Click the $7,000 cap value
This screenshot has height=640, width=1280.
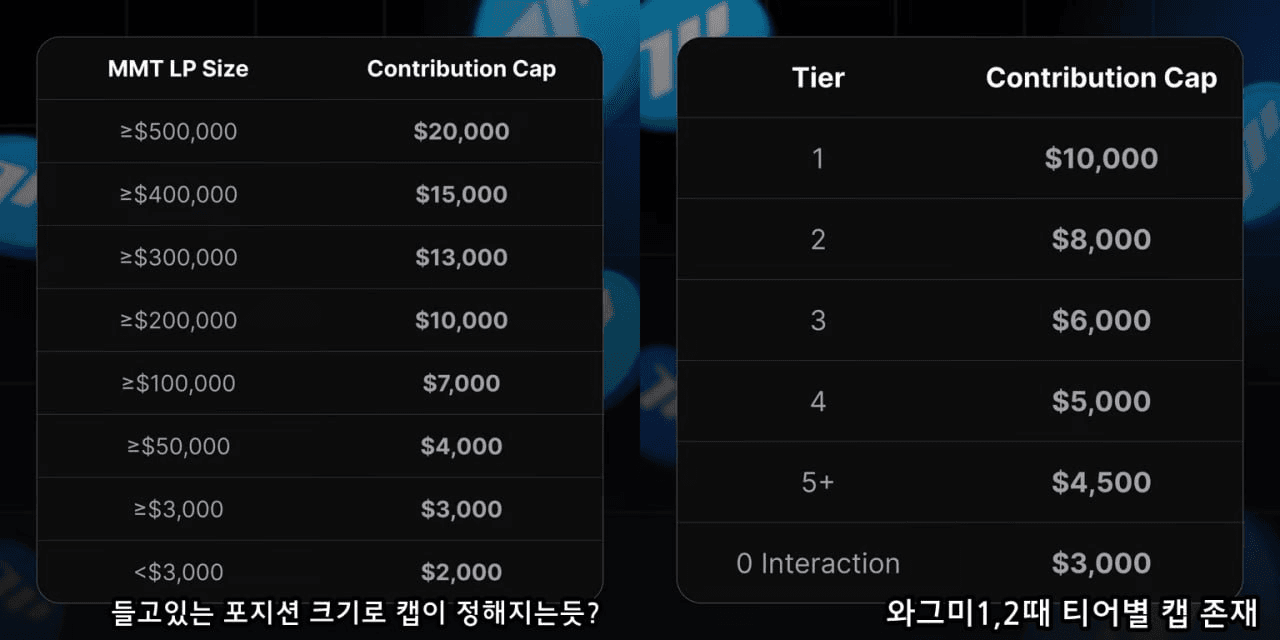coord(461,384)
